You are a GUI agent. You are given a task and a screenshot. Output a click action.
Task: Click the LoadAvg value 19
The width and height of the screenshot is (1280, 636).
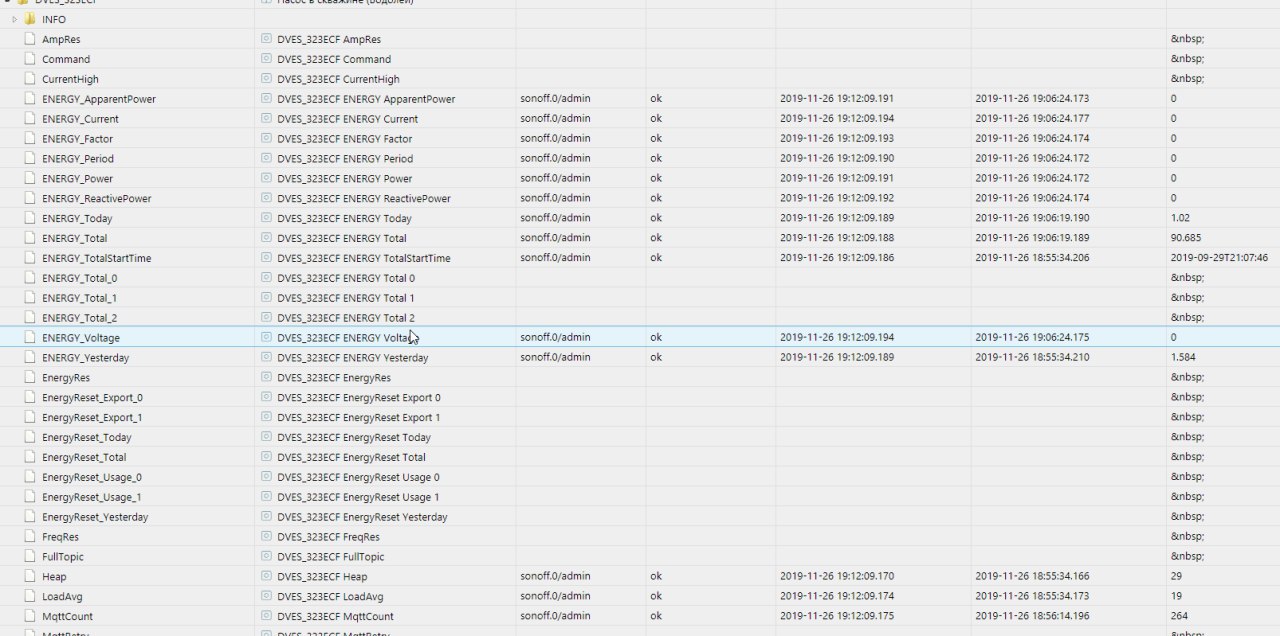[x=1176, y=596]
